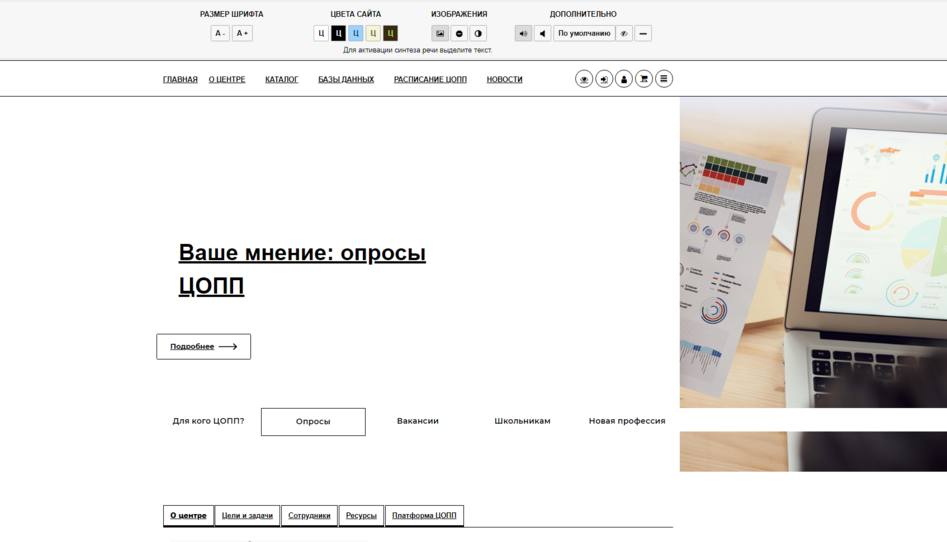Increase font size with A+ button

pyautogui.click(x=242, y=33)
